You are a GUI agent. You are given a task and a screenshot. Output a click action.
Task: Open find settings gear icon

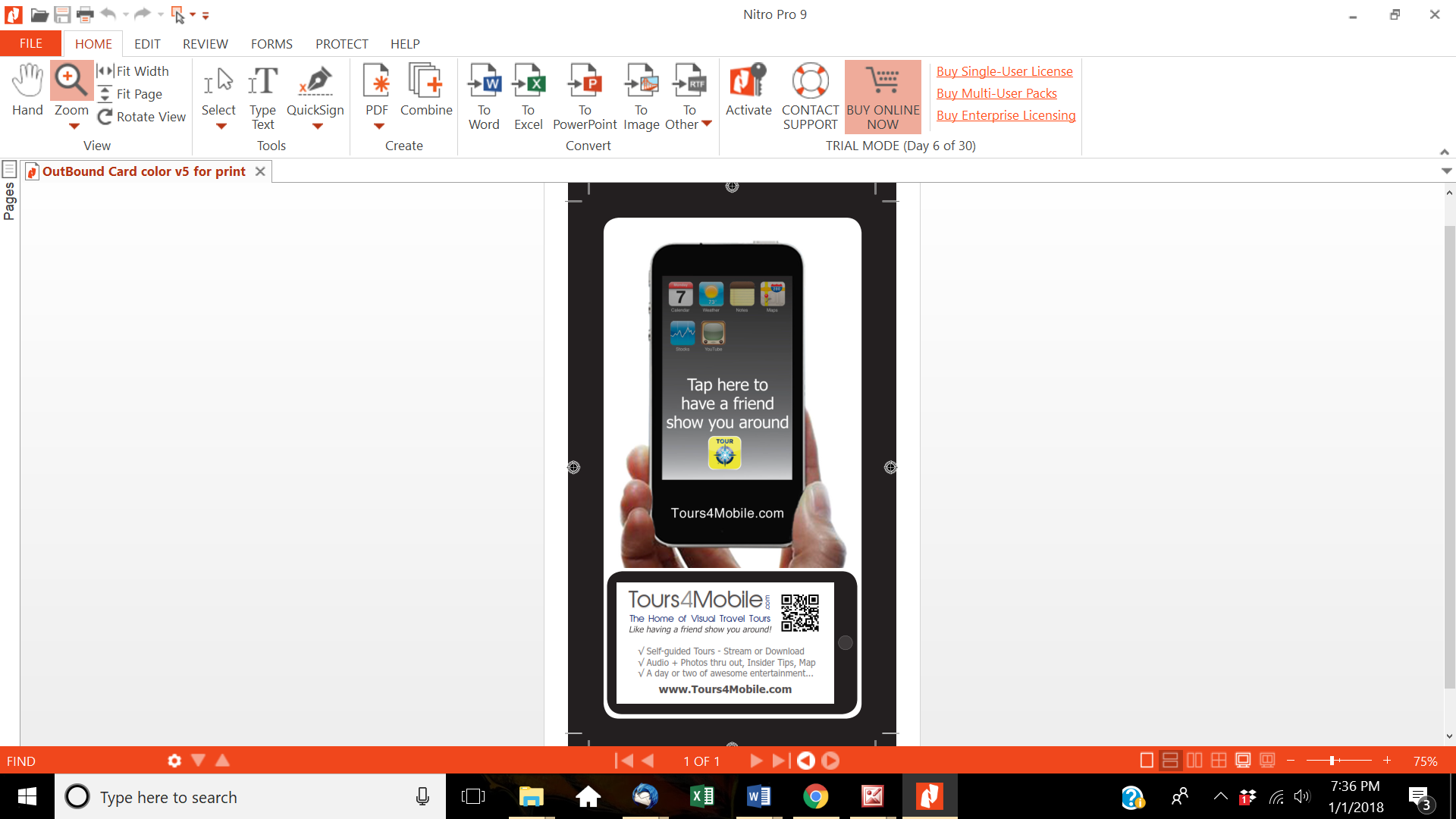(174, 761)
